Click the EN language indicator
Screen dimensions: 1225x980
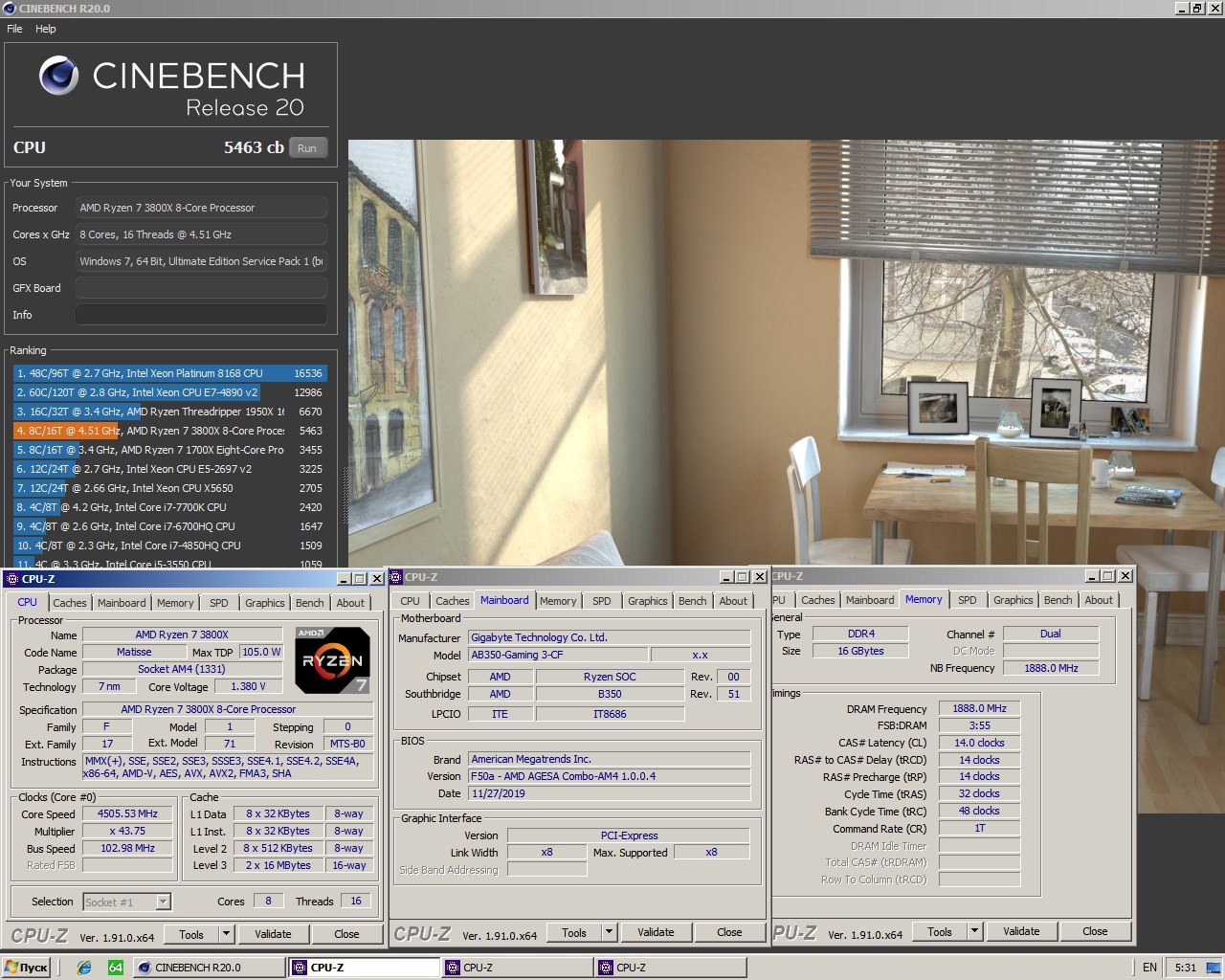click(1149, 968)
